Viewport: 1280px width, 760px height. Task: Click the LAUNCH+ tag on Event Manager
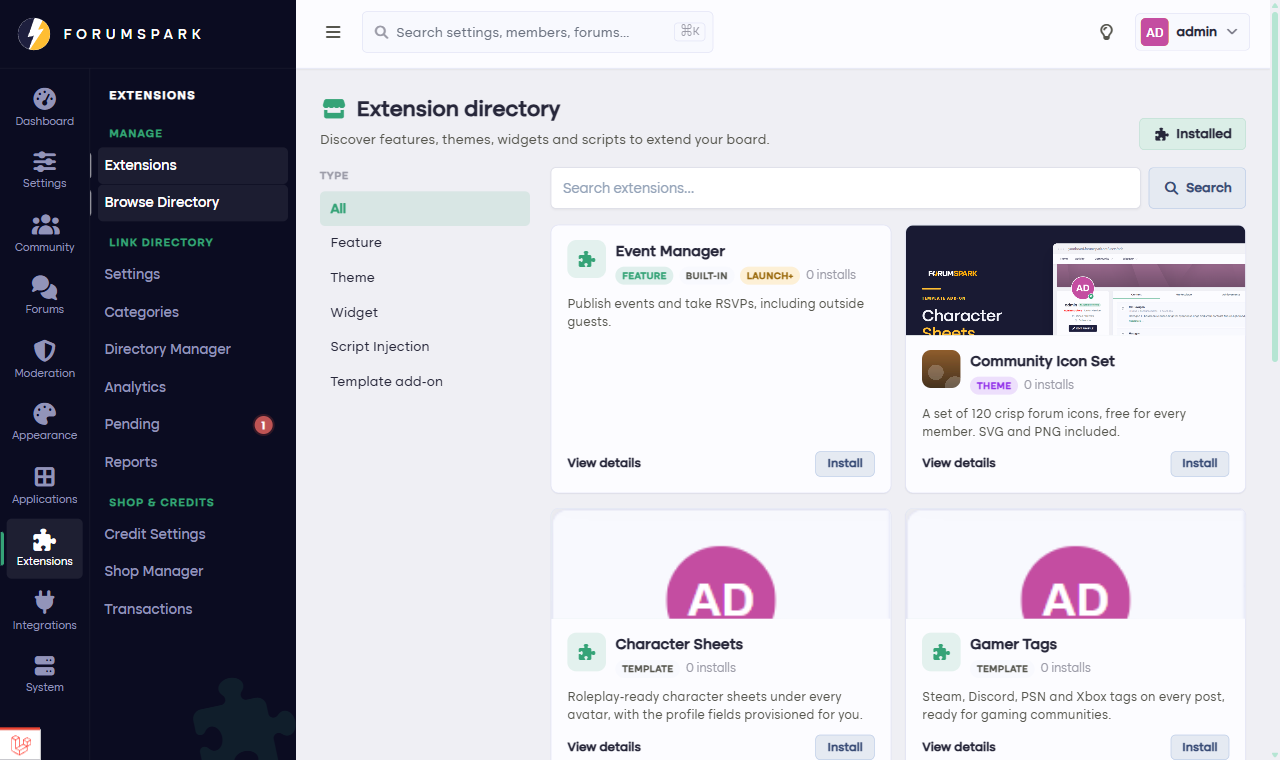[x=770, y=275]
